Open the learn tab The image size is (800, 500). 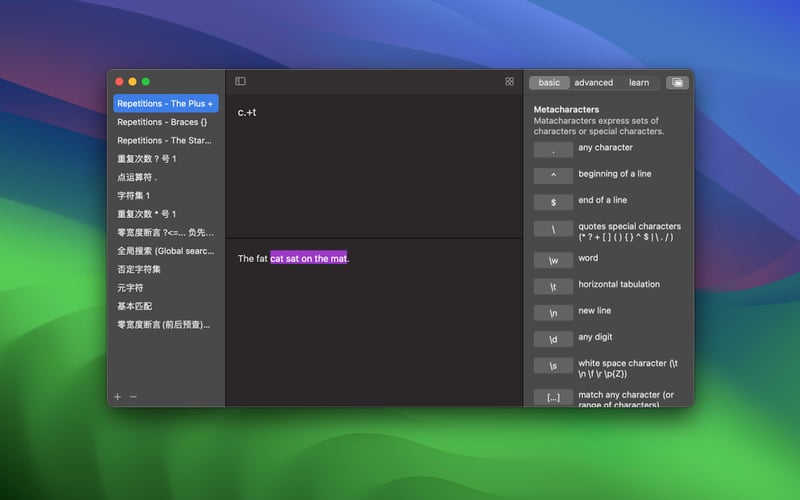(x=639, y=83)
